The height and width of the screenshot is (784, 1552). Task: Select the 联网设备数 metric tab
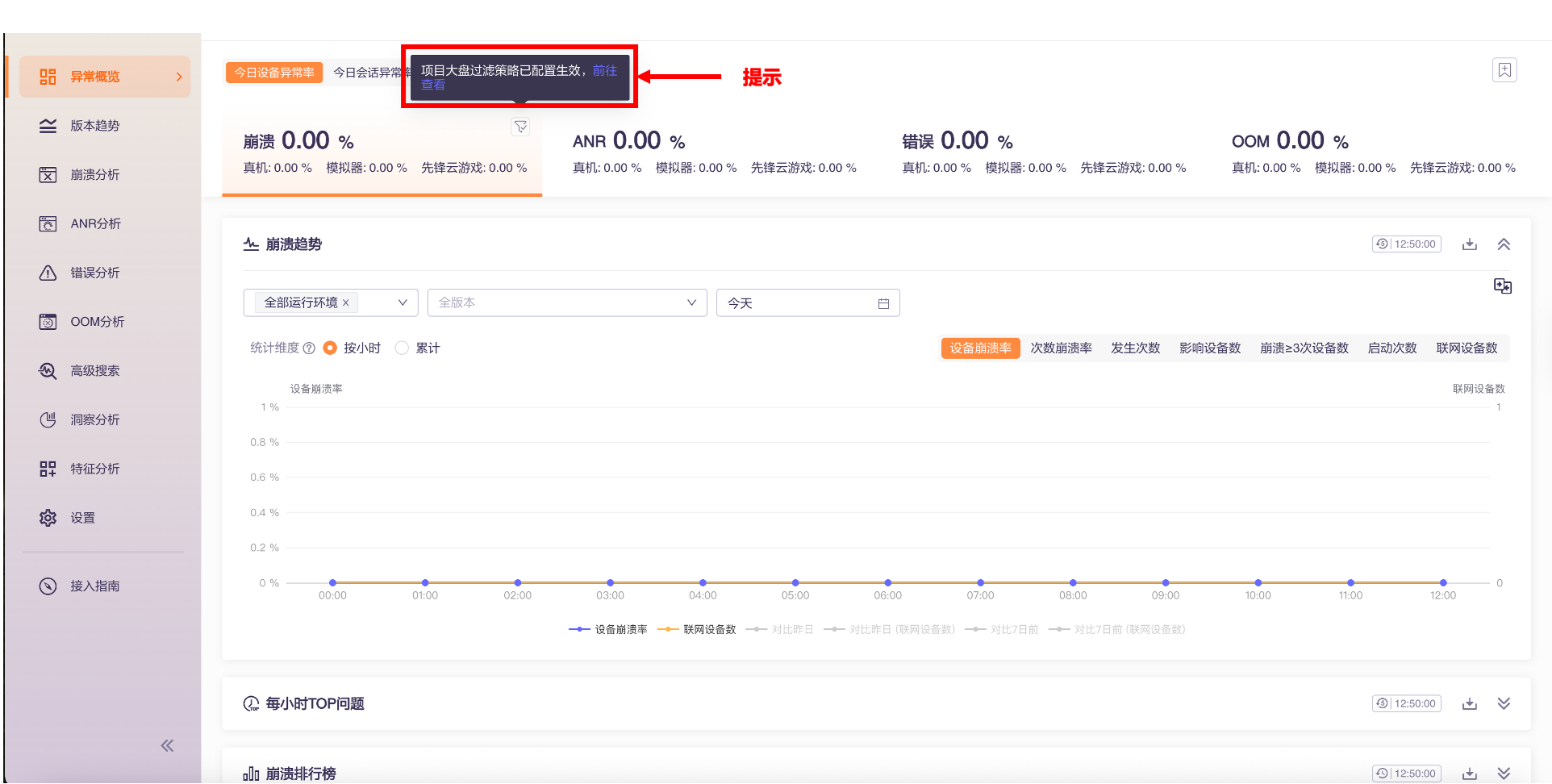point(1466,348)
